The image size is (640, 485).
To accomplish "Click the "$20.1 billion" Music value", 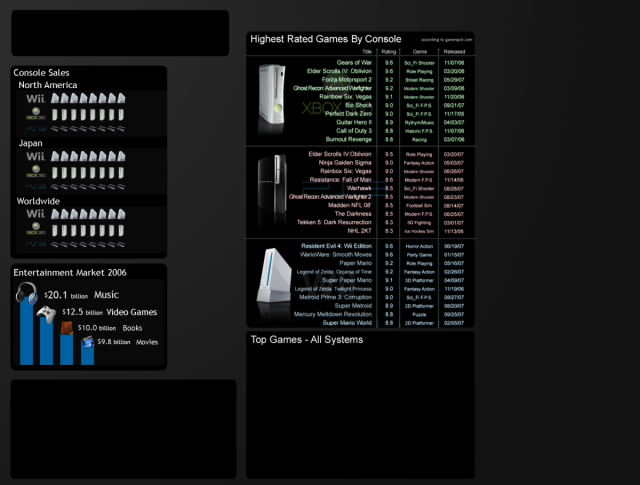I will tap(66, 295).
